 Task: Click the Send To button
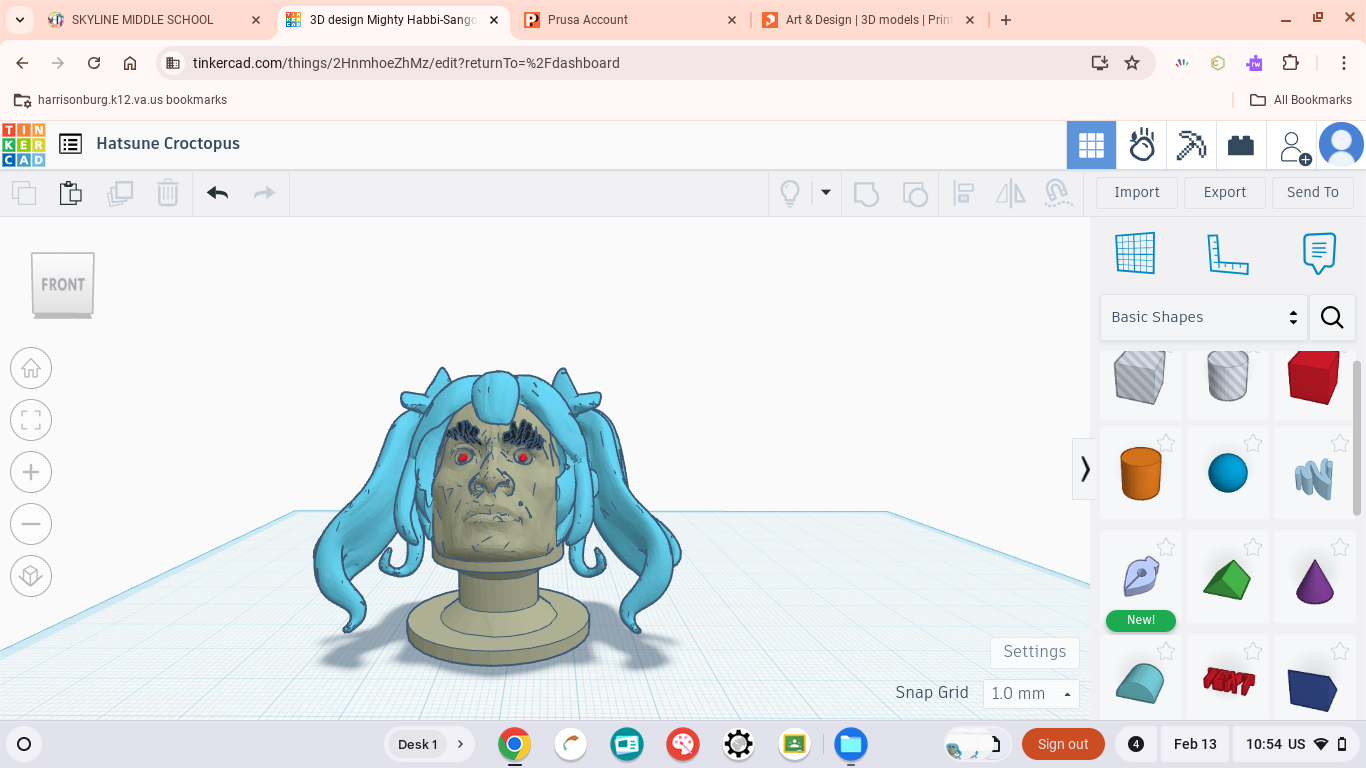pos(1313,192)
